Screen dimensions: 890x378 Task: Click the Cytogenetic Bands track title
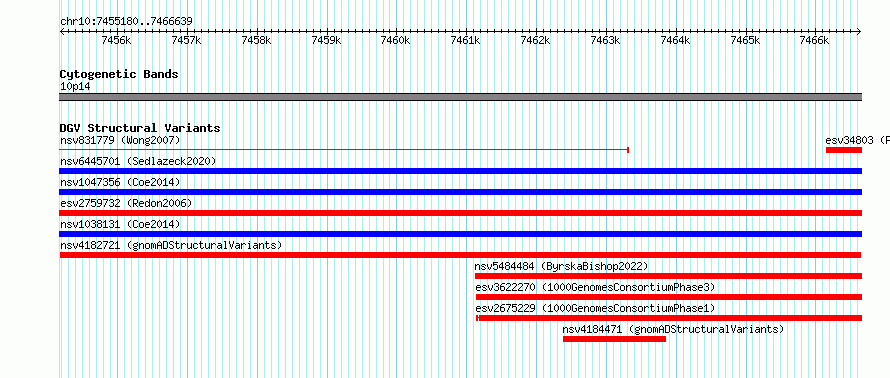pos(119,74)
